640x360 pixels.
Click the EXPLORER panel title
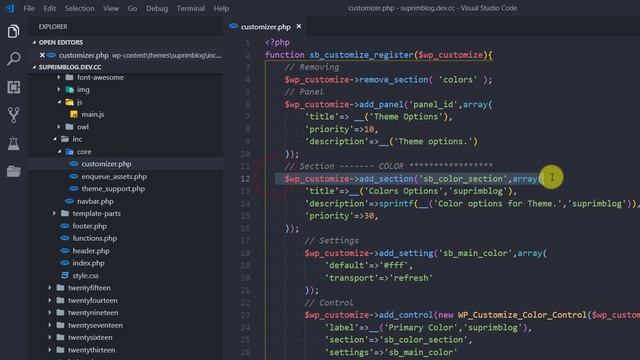click(53, 27)
